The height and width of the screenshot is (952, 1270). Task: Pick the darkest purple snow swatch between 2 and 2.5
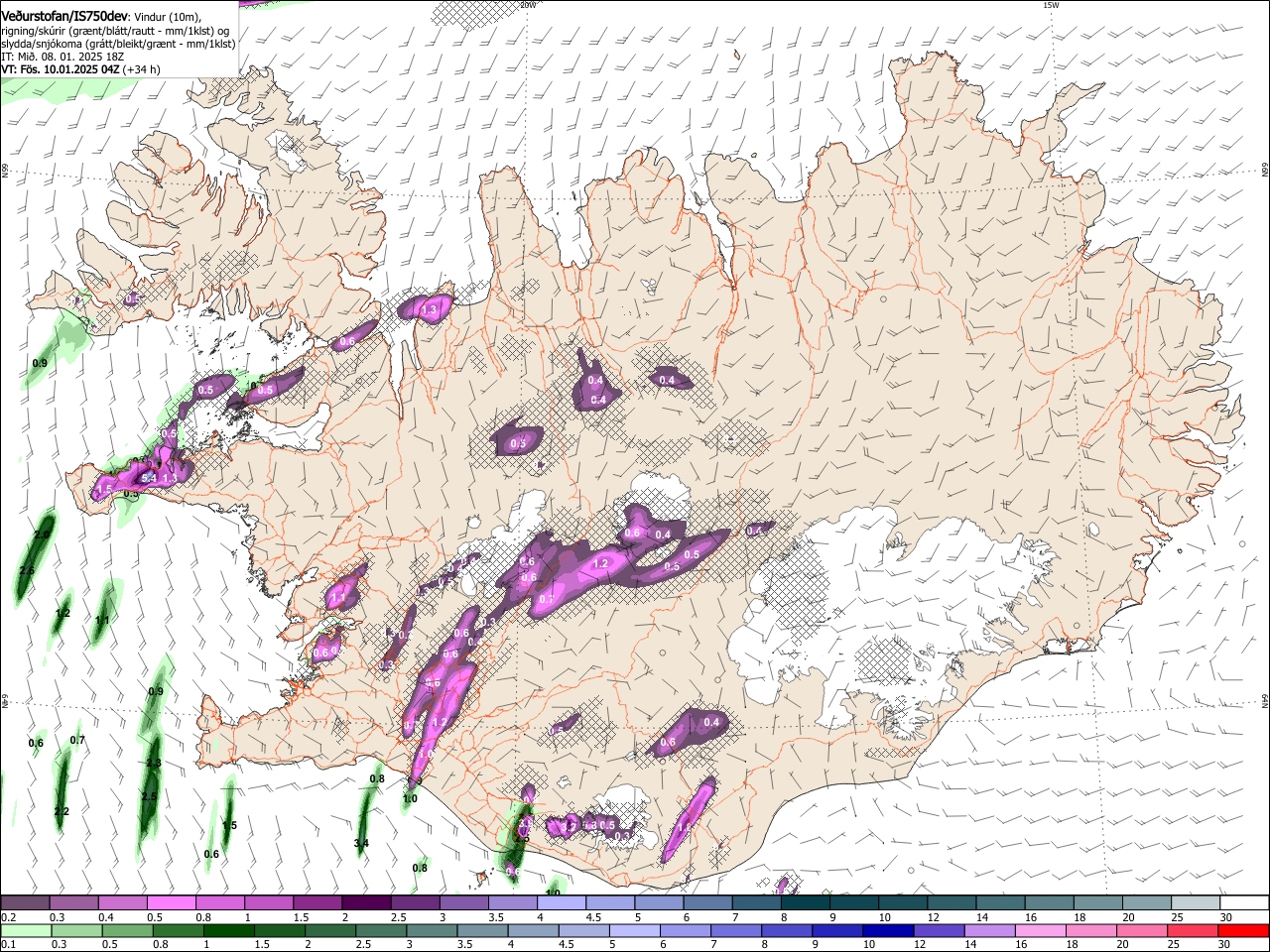click(x=365, y=902)
